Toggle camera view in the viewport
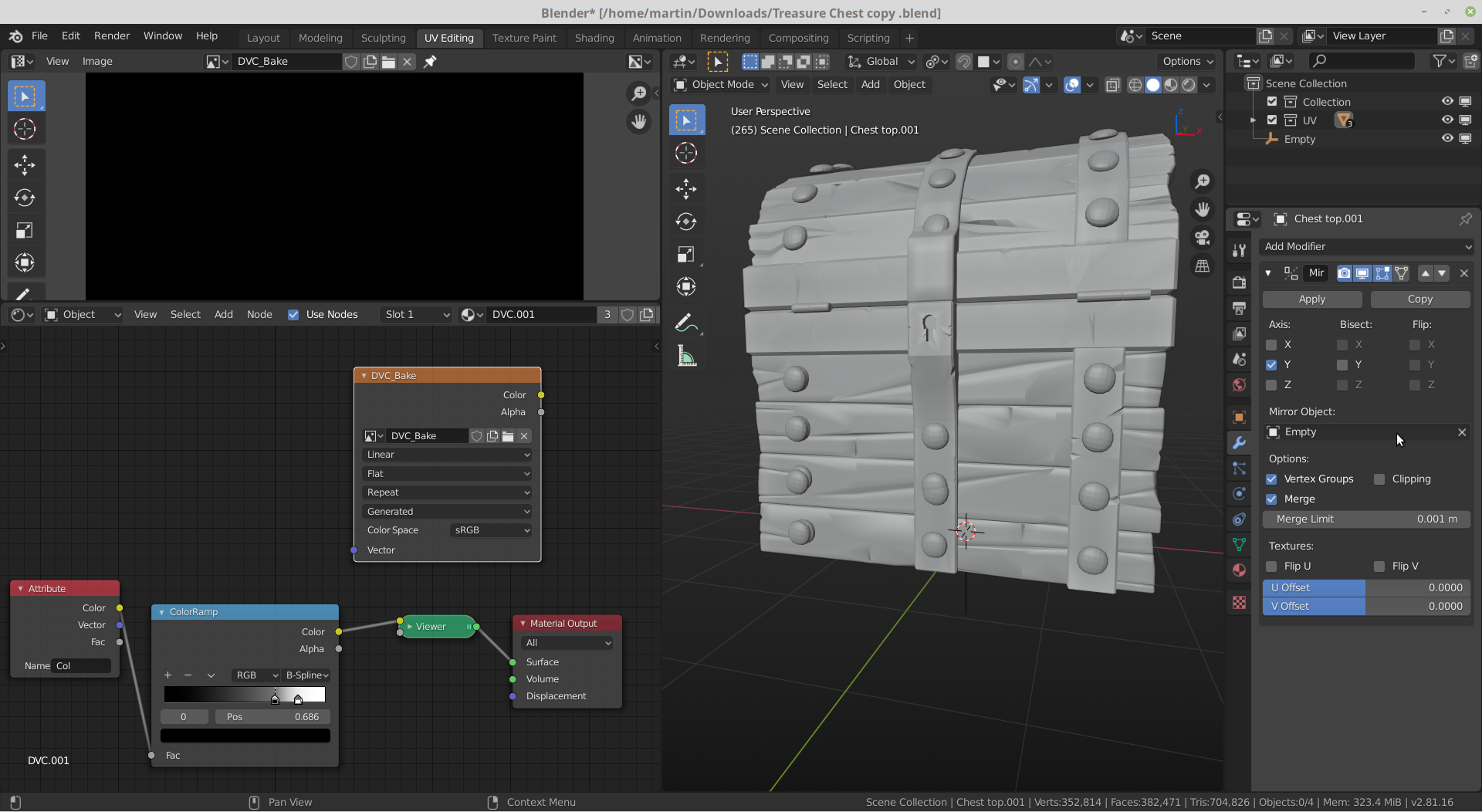The image size is (1482, 812). pyautogui.click(x=1202, y=238)
